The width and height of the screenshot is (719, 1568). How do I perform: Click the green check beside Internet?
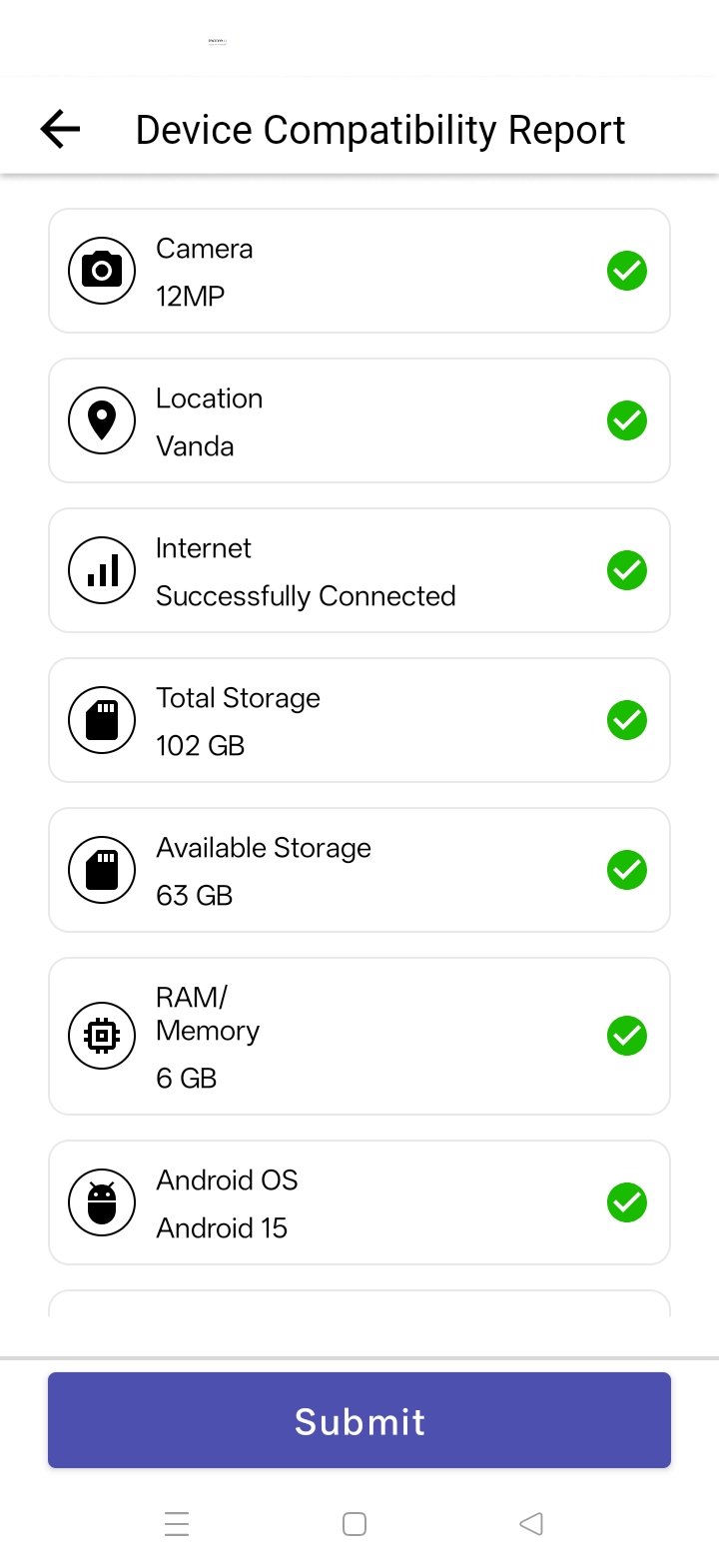[627, 570]
